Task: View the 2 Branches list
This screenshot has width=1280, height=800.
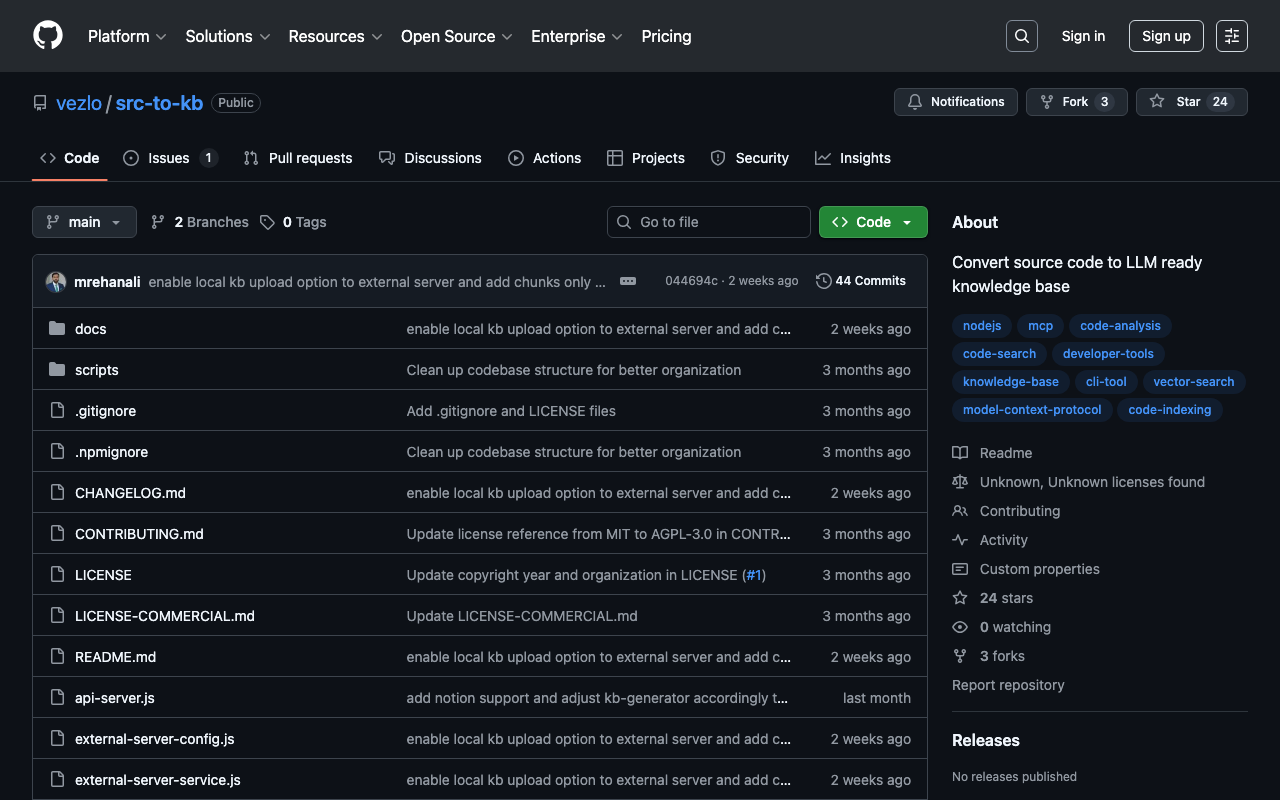Action: click(x=200, y=222)
